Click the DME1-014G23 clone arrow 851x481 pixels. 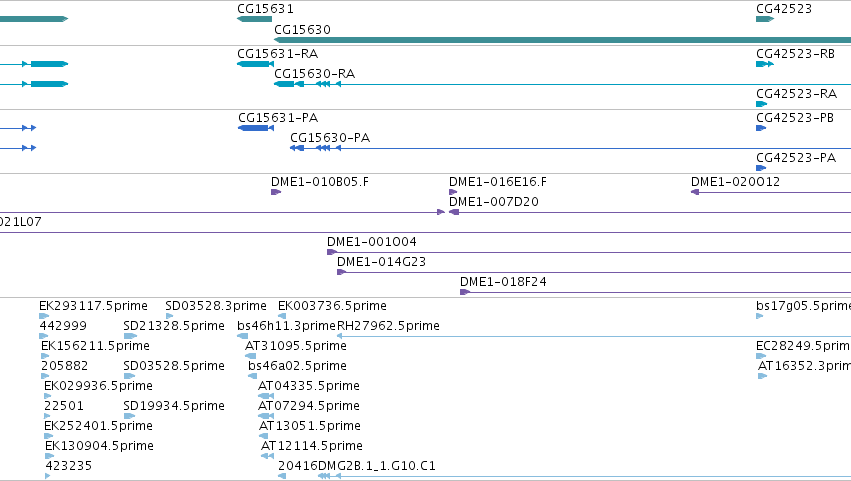coord(341,272)
